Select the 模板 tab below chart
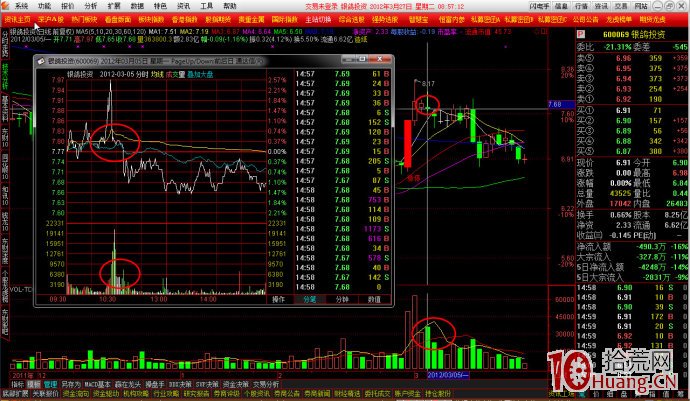 34,384
